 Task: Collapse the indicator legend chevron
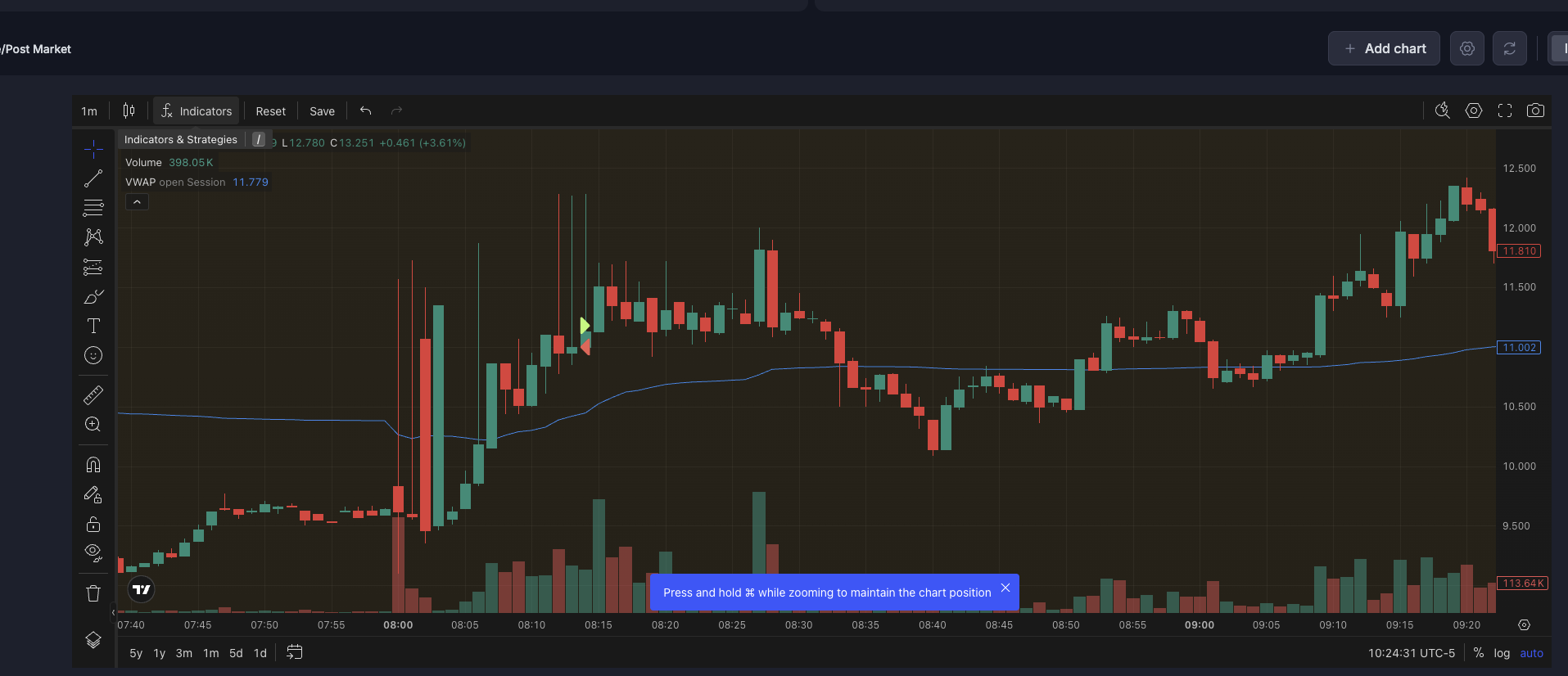[x=137, y=202]
